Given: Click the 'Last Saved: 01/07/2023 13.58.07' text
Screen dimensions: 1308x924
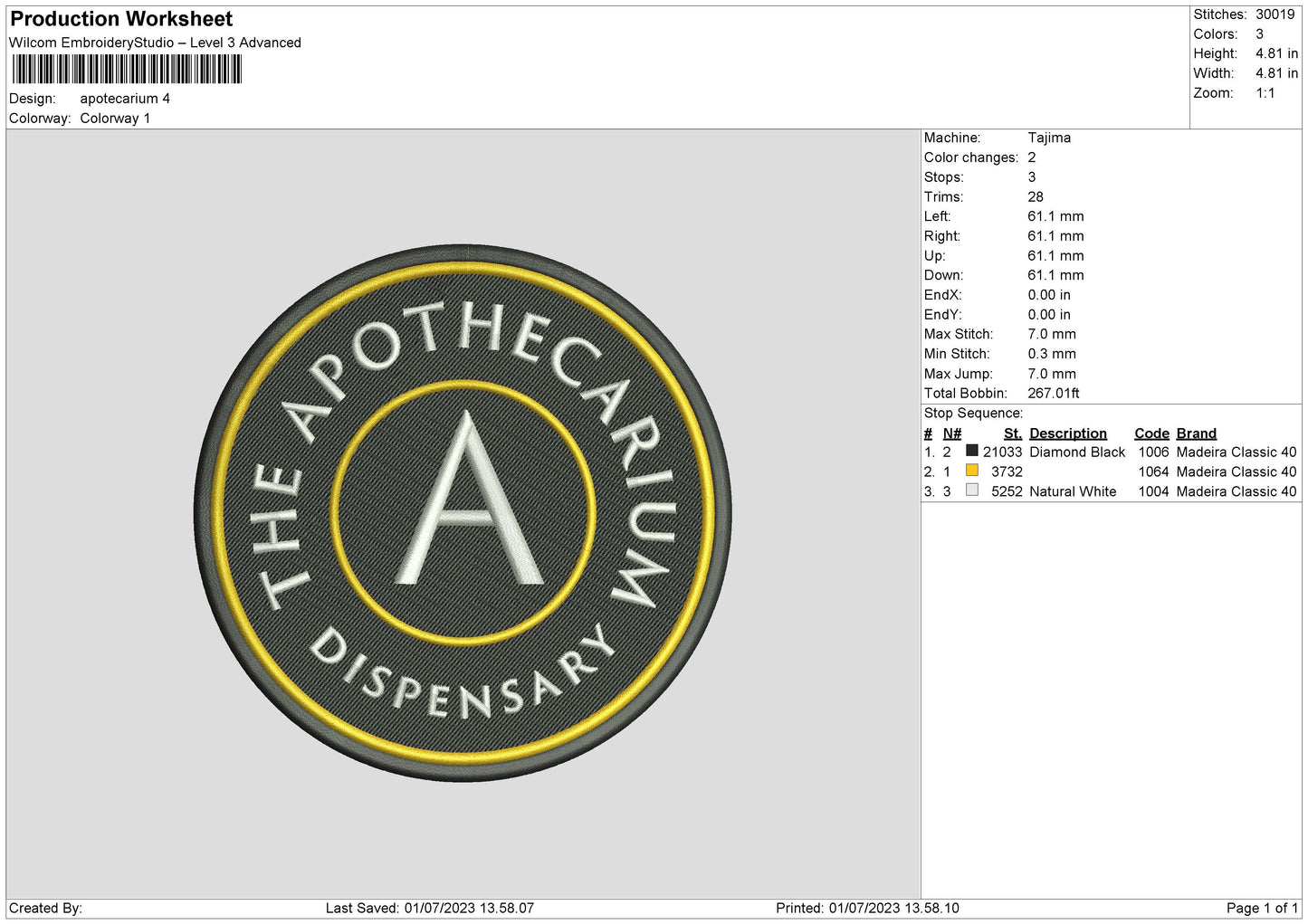Looking at the screenshot, I should coord(430,909).
